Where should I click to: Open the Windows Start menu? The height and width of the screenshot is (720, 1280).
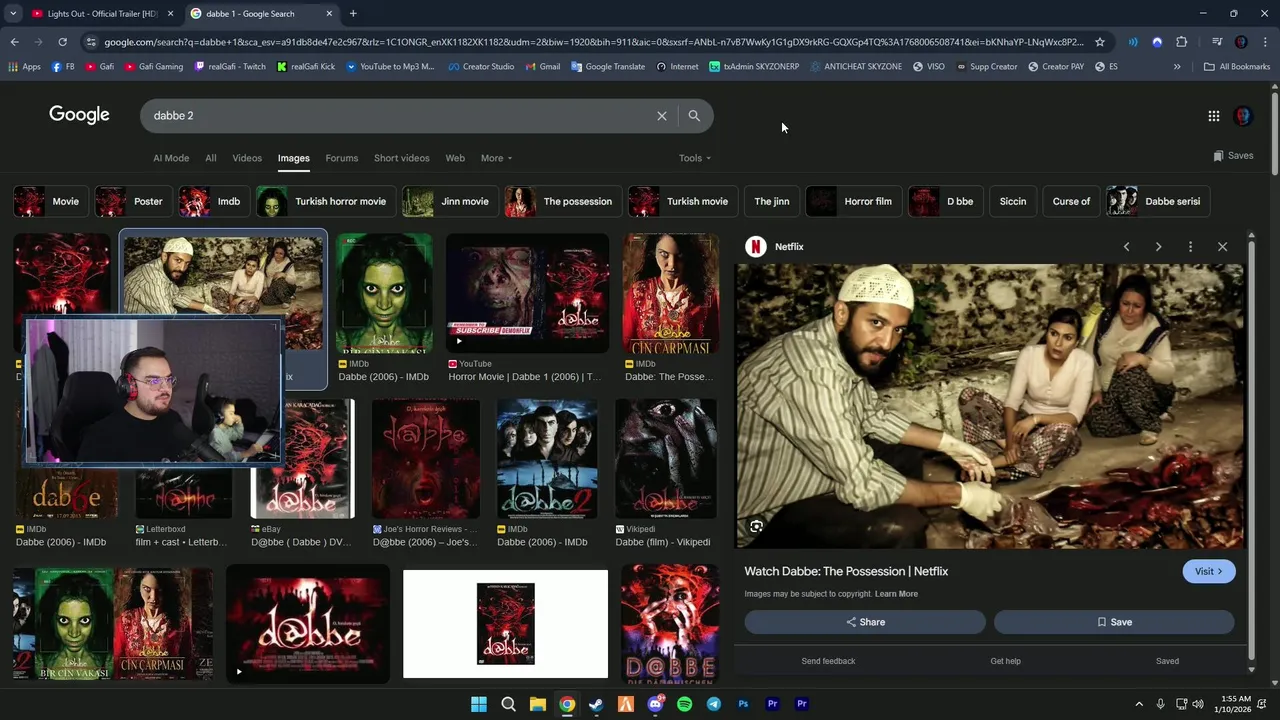(479, 704)
